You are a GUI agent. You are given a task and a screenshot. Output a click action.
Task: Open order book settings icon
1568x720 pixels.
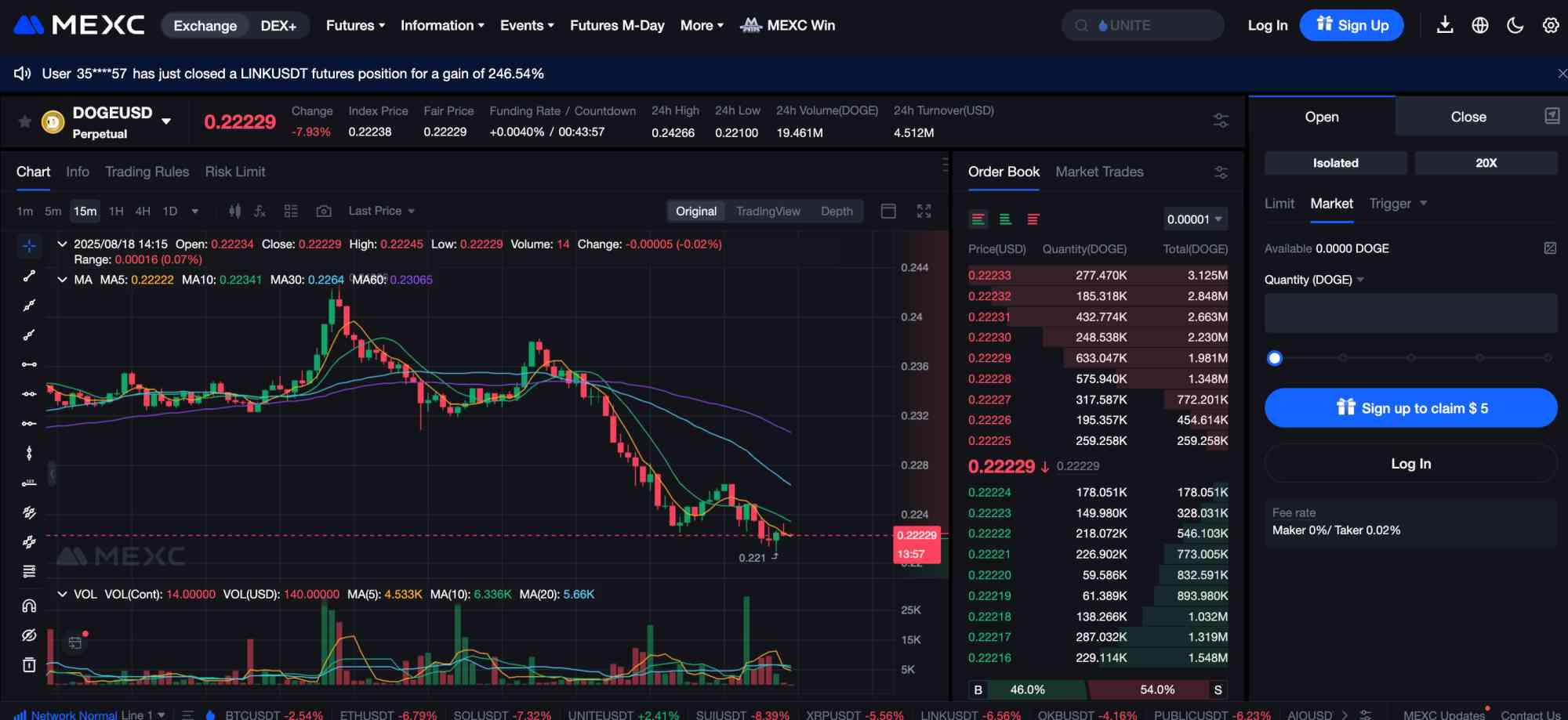1220,172
